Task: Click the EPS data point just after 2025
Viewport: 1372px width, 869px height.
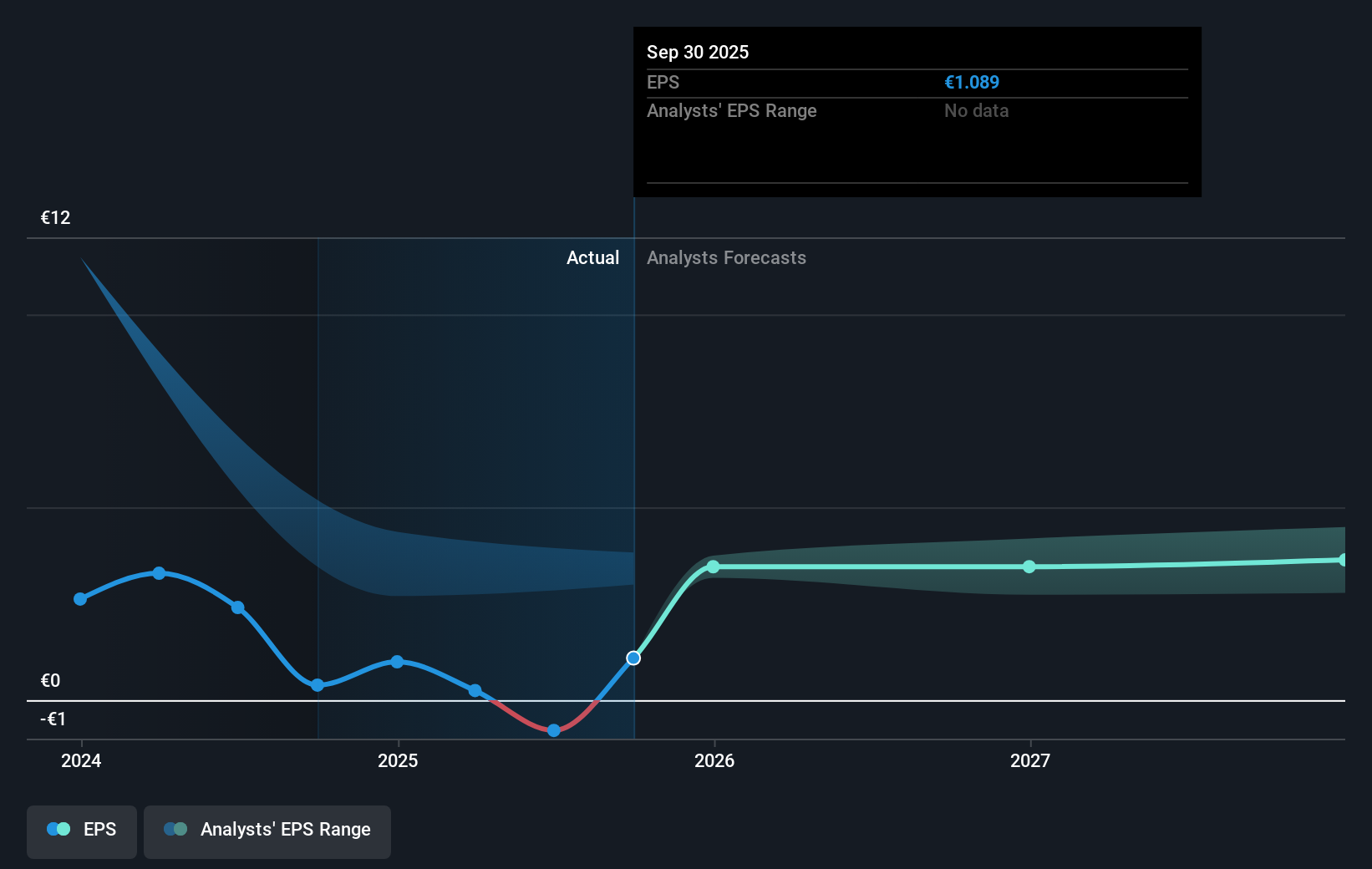Action: tap(475, 690)
